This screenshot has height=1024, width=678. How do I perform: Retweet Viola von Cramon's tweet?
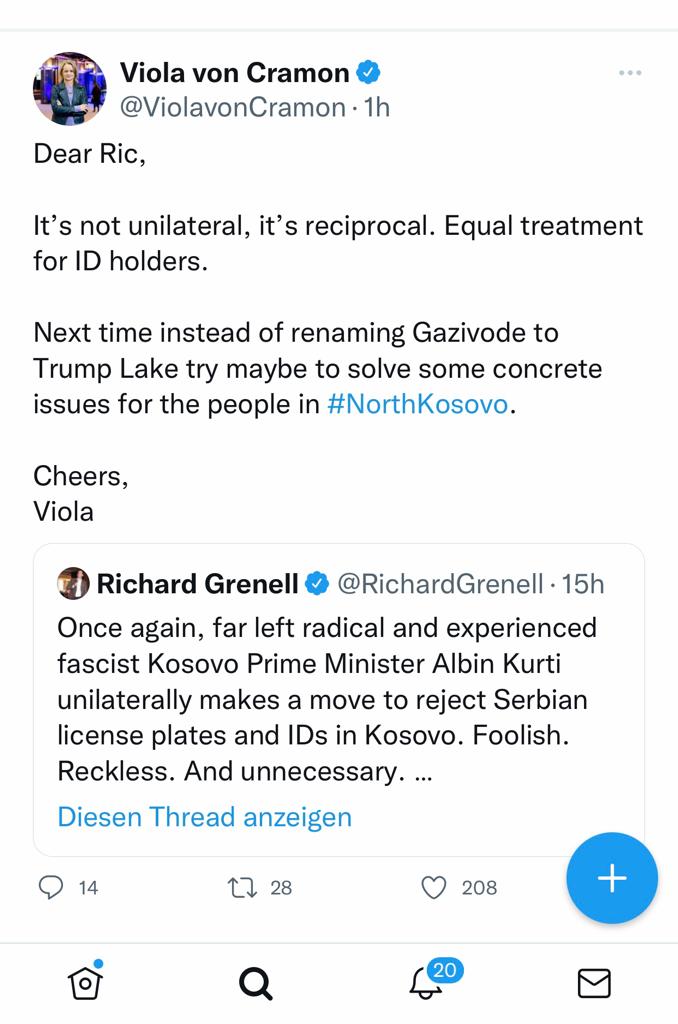coord(241,887)
